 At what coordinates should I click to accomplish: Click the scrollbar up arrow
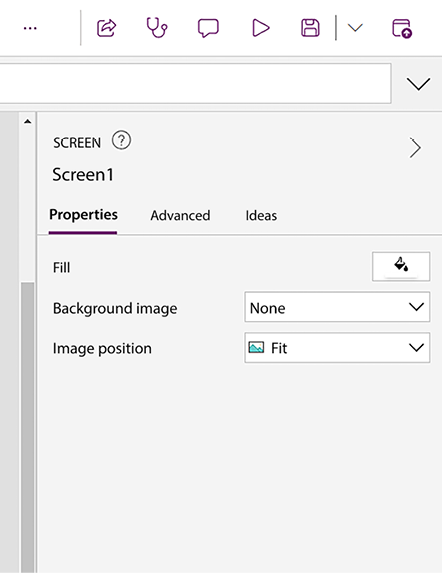(27, 121)
